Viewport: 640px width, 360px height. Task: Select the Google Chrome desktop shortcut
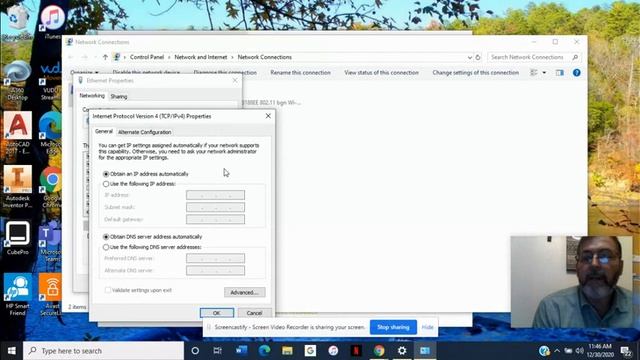coord(50,187)
